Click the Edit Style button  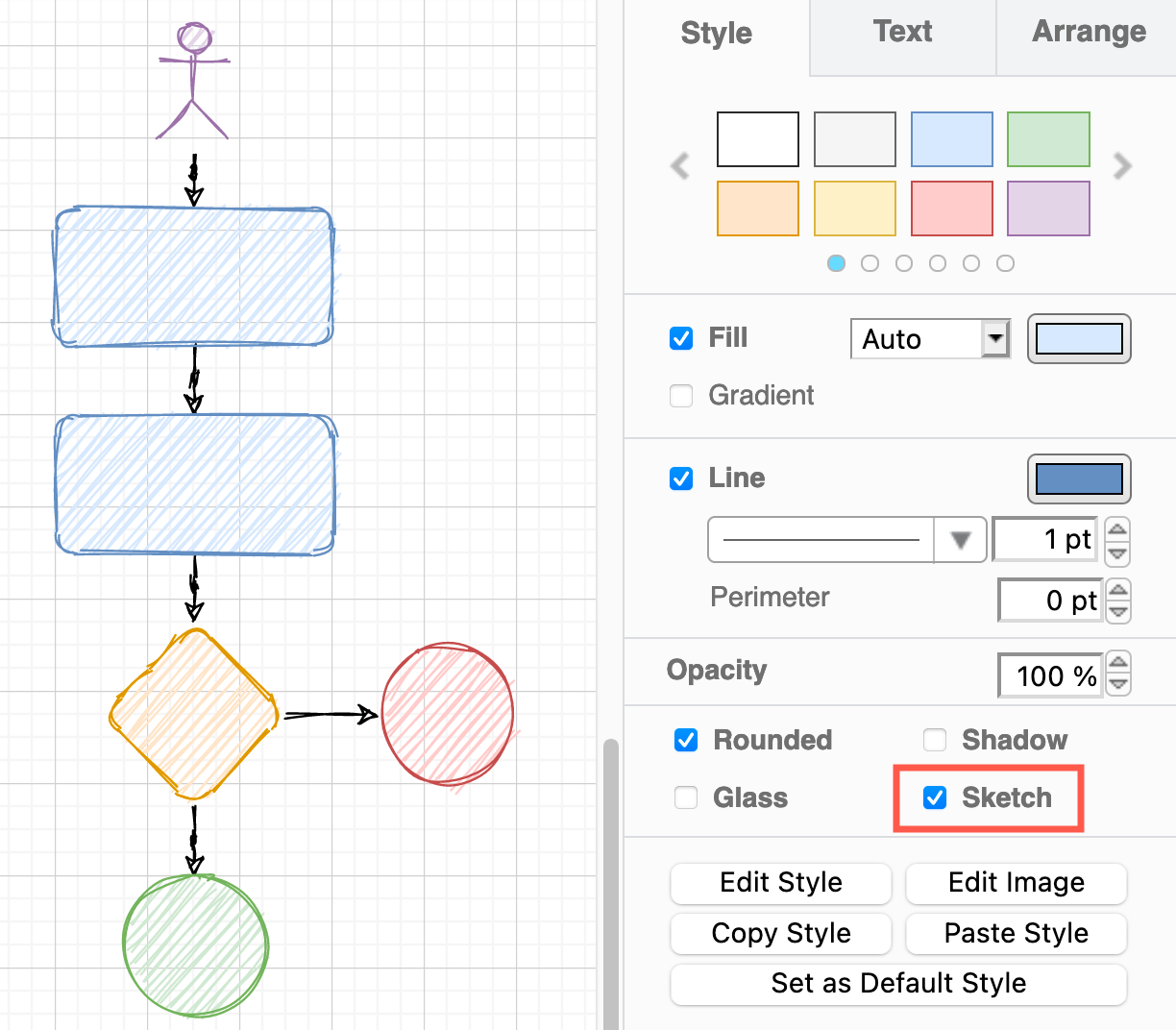(780, 883)
